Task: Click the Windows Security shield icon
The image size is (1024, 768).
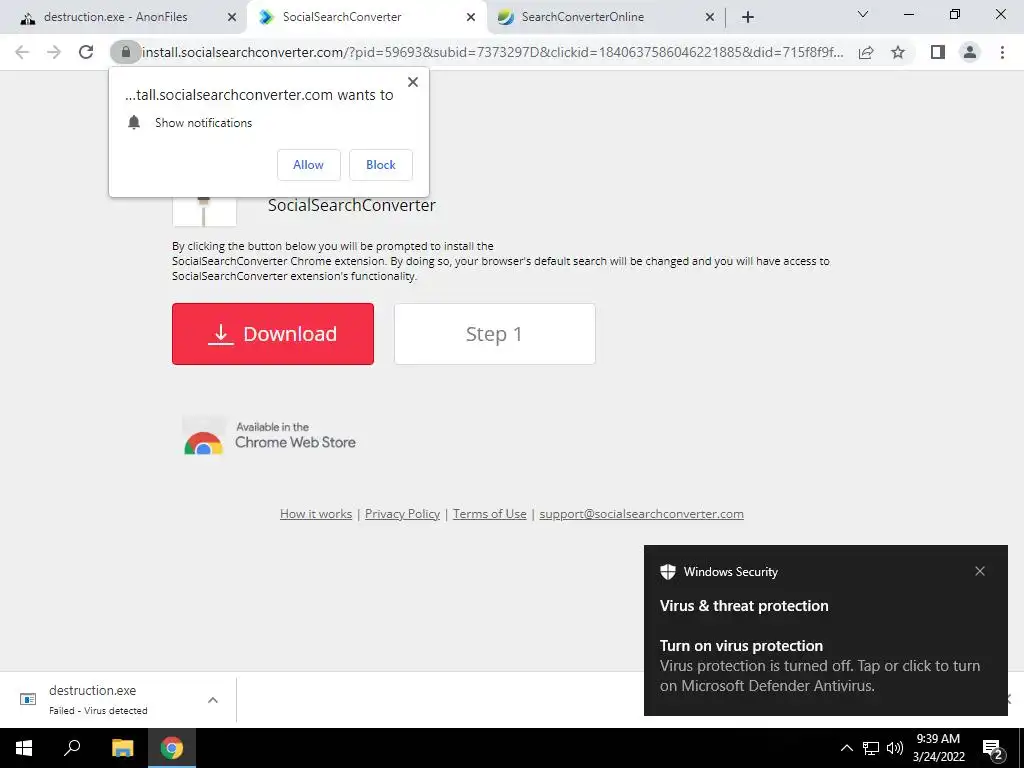Action: 667,572
